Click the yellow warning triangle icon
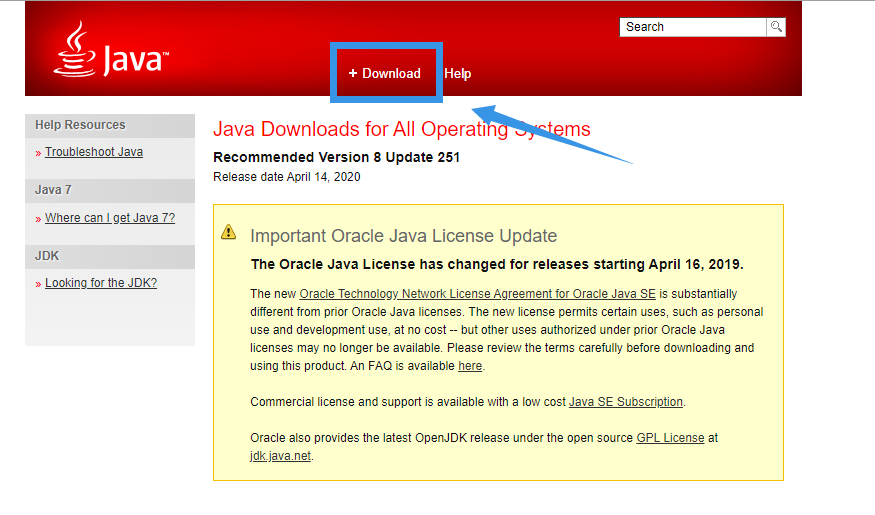 (229, 232)
